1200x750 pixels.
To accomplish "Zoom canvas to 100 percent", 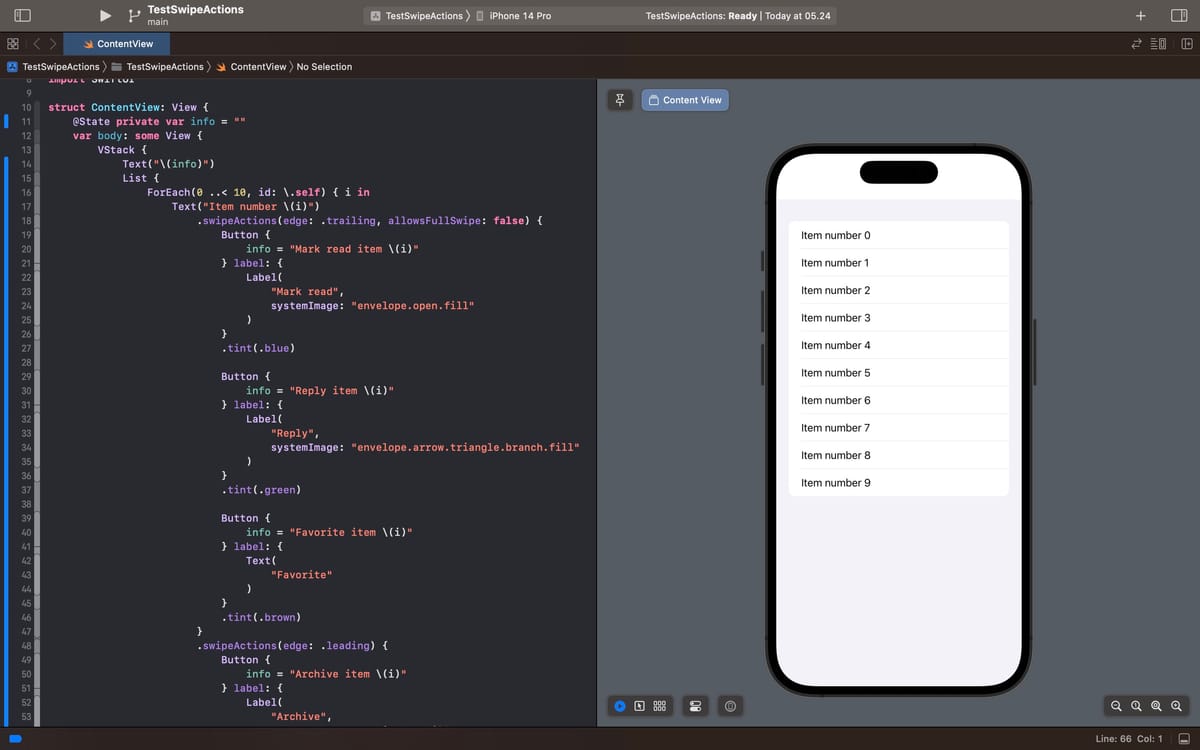I will point(1136,706).
